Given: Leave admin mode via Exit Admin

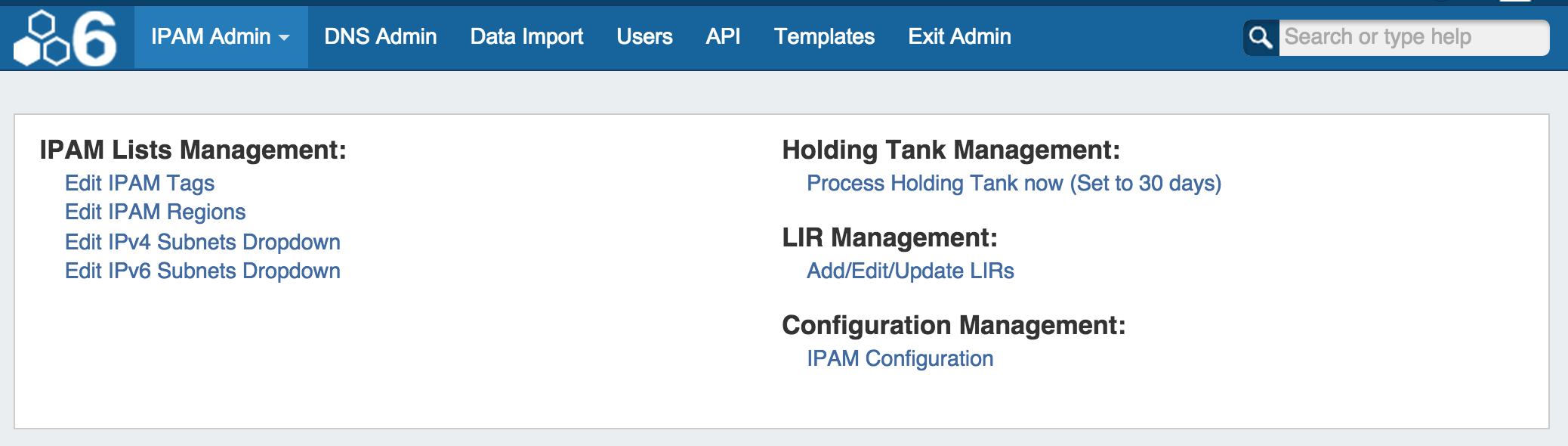Looking at the screenshot, I should pos(959,37).
